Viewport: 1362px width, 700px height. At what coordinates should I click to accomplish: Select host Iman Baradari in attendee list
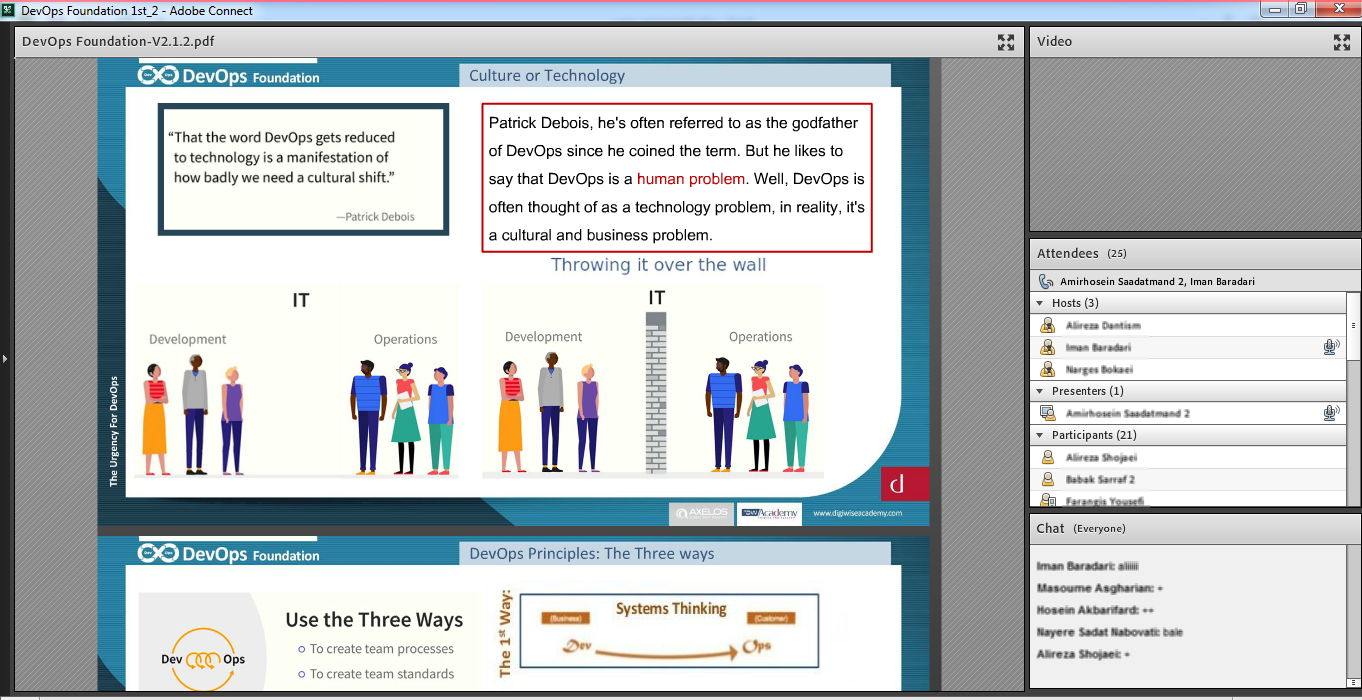click(1189, 347)
